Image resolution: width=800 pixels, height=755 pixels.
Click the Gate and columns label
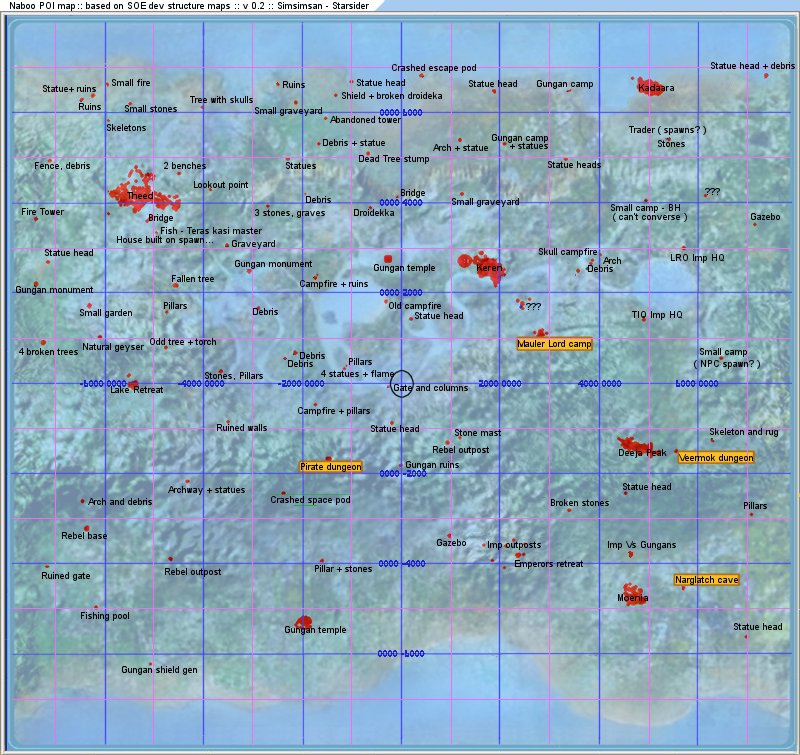point(431,388)
